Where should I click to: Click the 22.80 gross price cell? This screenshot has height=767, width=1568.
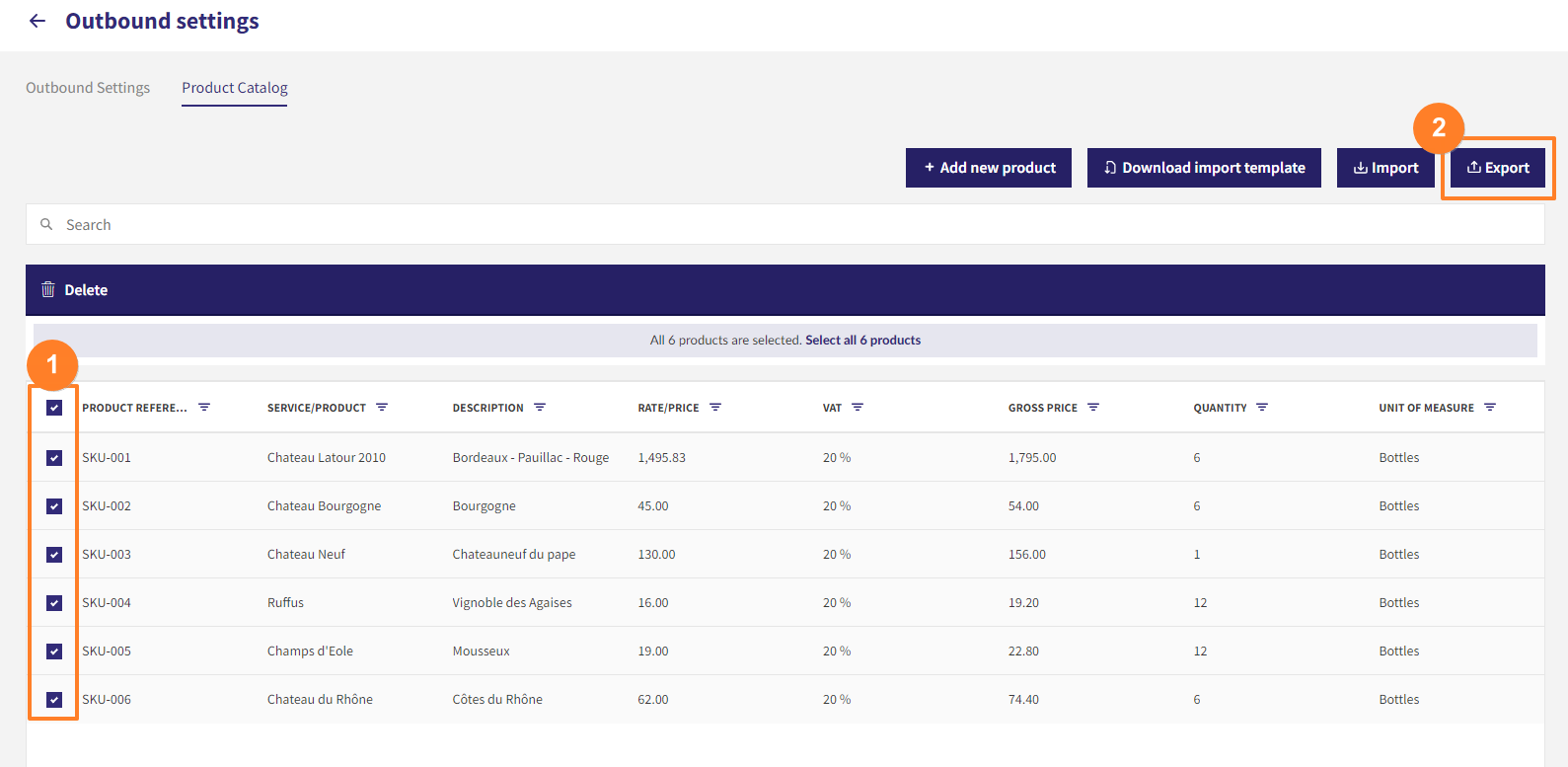(1023, 651)
